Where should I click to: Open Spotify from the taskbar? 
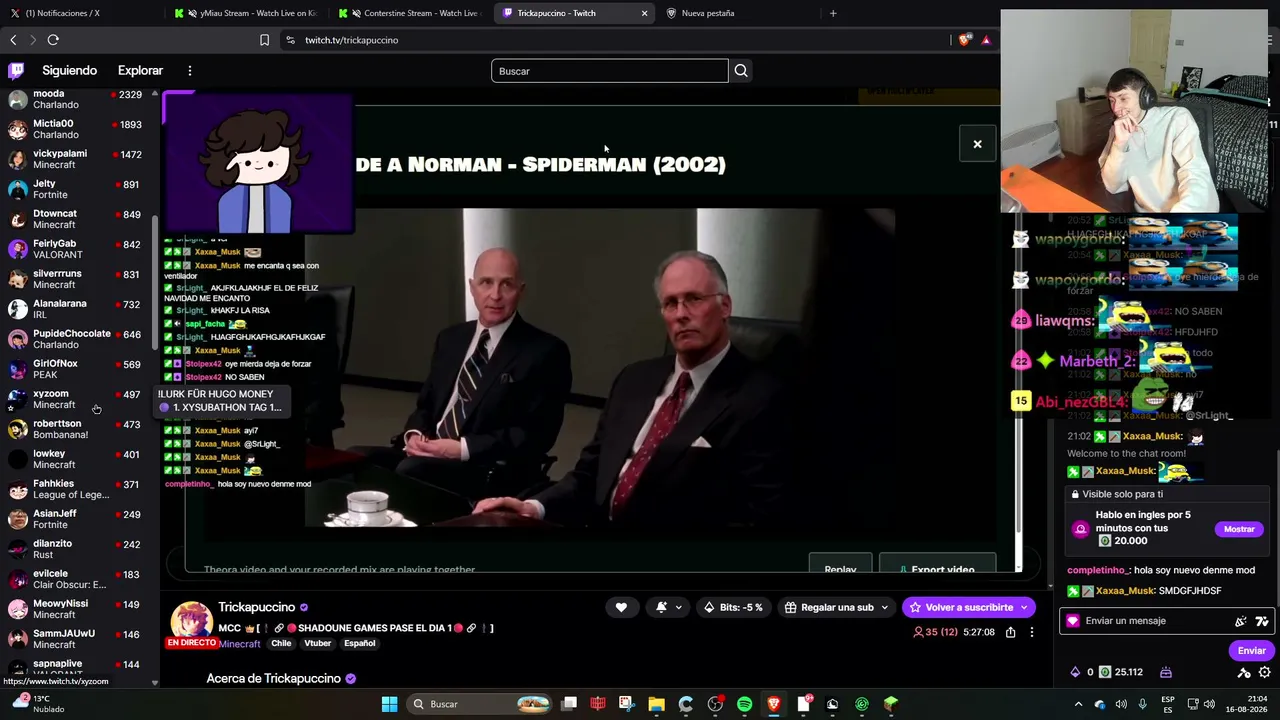pyautogui.click(x=744, y=704)
